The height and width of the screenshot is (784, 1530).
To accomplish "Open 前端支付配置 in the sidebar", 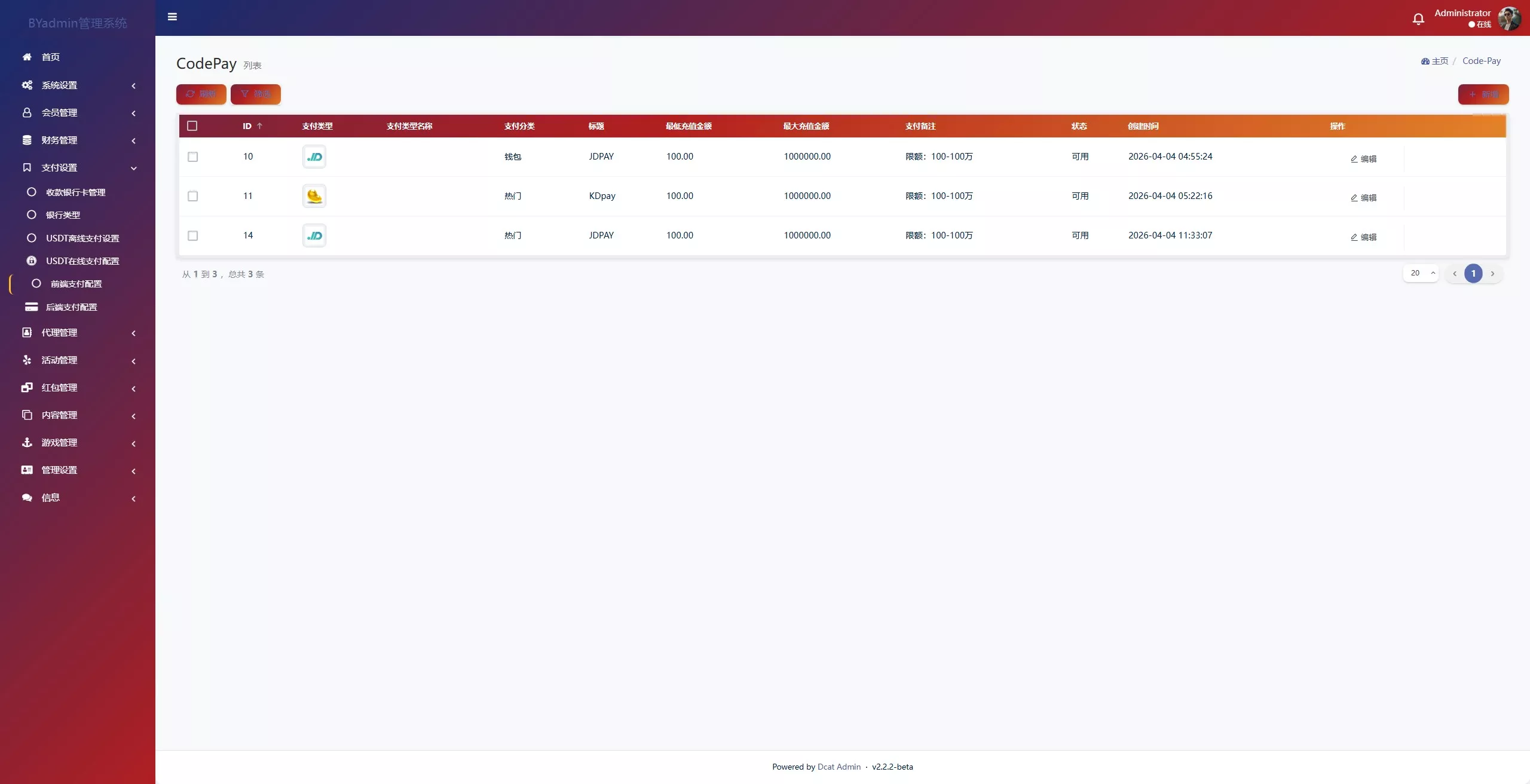I will coord(76,283).
